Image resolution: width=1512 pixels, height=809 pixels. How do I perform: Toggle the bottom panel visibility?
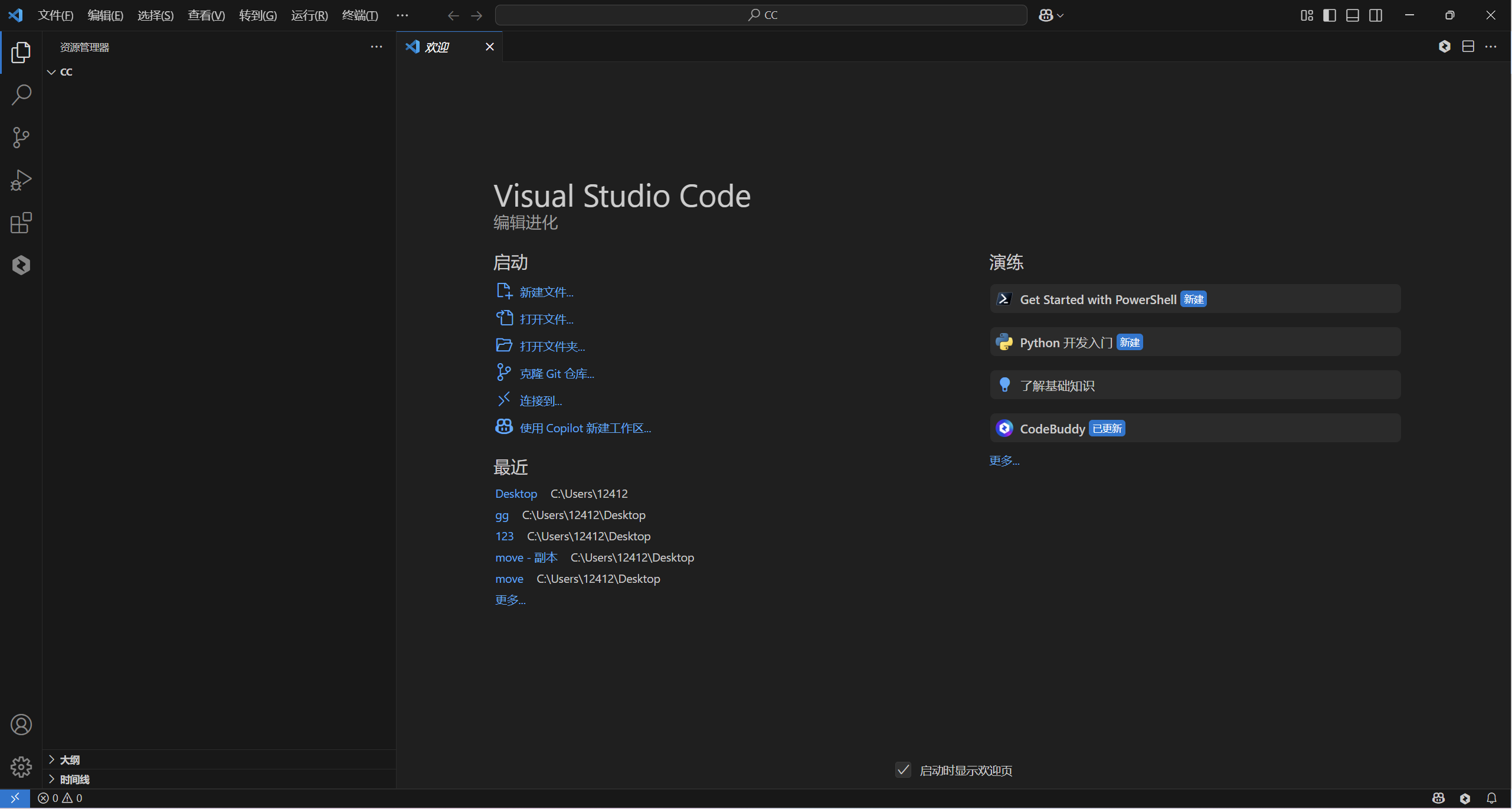(x=1353, y=15)
